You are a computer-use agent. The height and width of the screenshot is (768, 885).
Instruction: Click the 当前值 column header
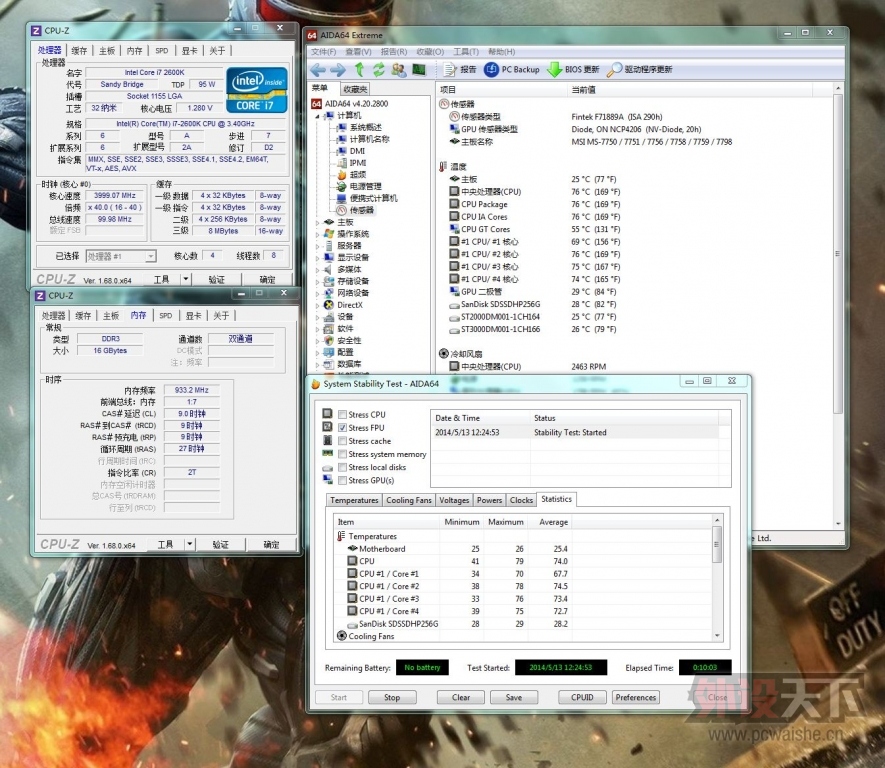tap(583, 90)
